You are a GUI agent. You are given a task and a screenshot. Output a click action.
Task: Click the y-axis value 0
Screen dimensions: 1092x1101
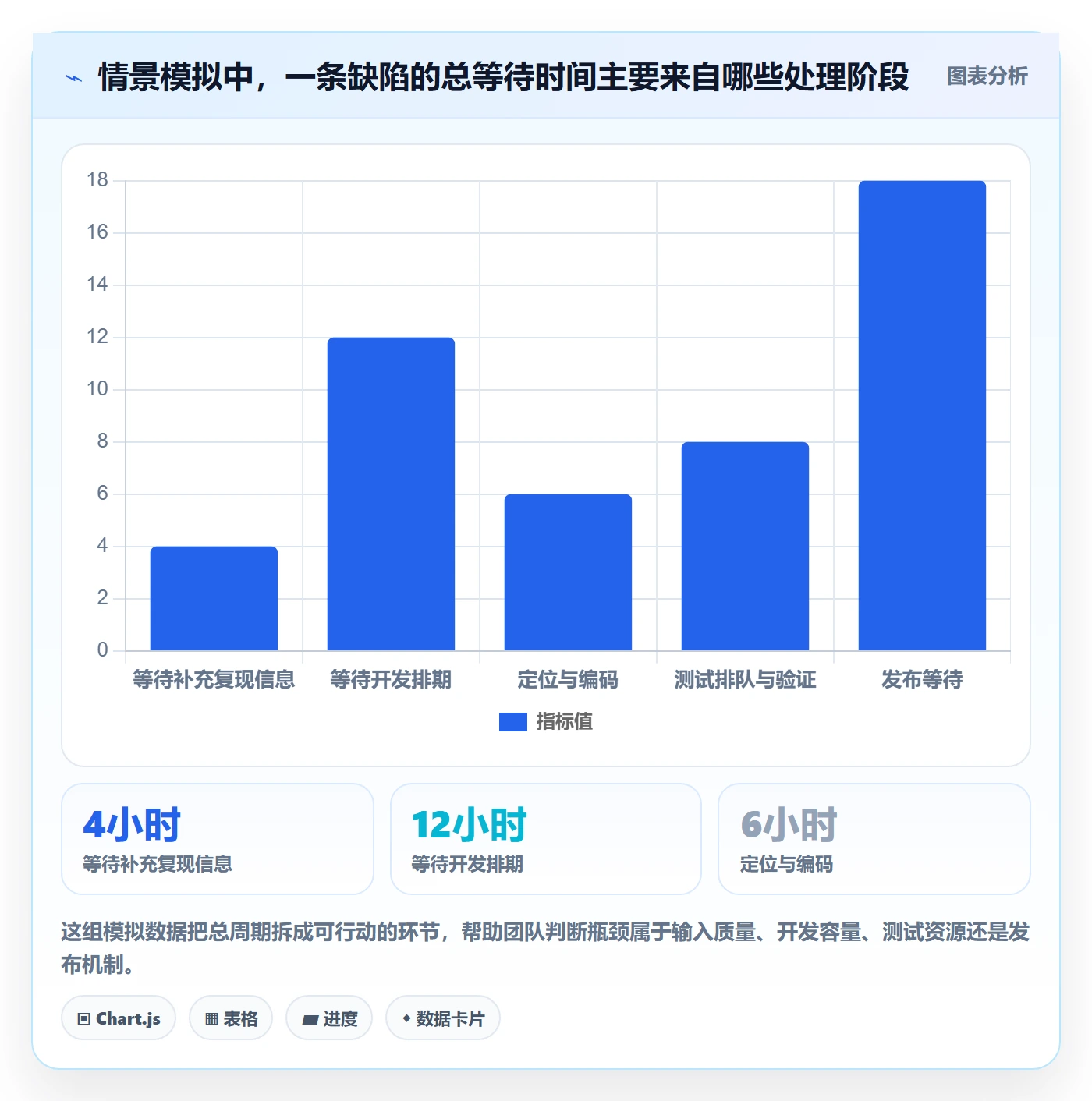[x=102, y=650]
